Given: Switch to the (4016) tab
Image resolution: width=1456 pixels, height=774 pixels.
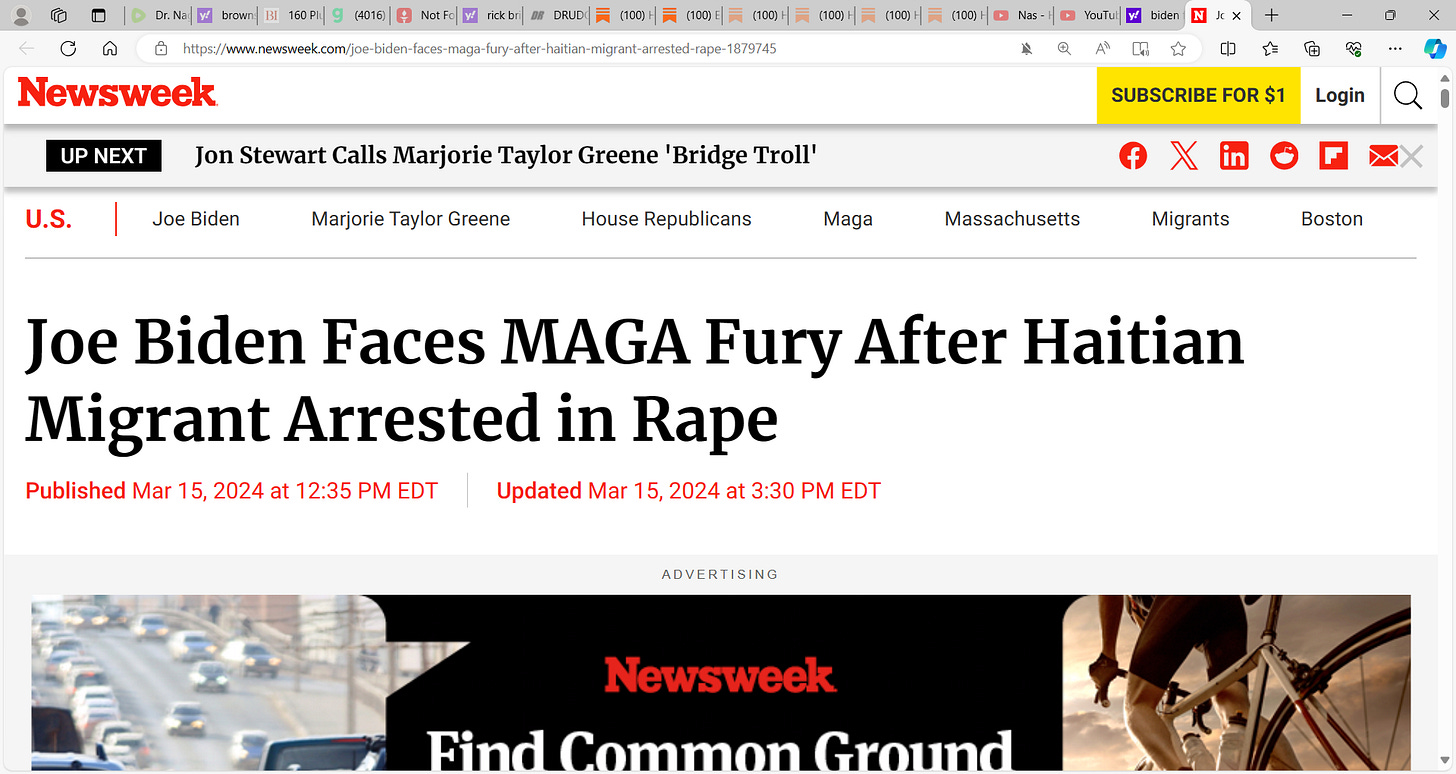Looking at the screenshot, I should point(358,15).
